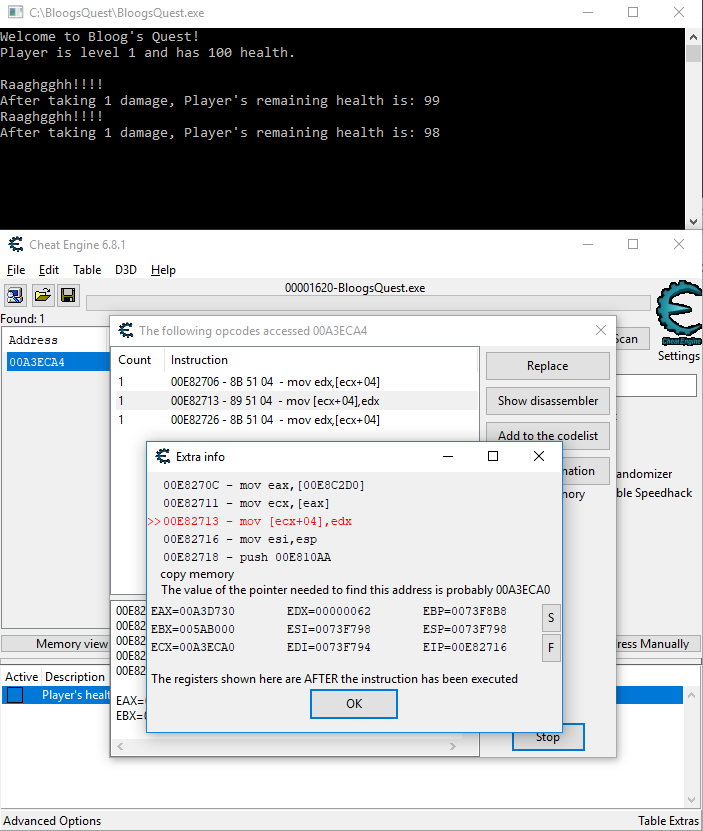Click Description column header

(x=75, y=677)
